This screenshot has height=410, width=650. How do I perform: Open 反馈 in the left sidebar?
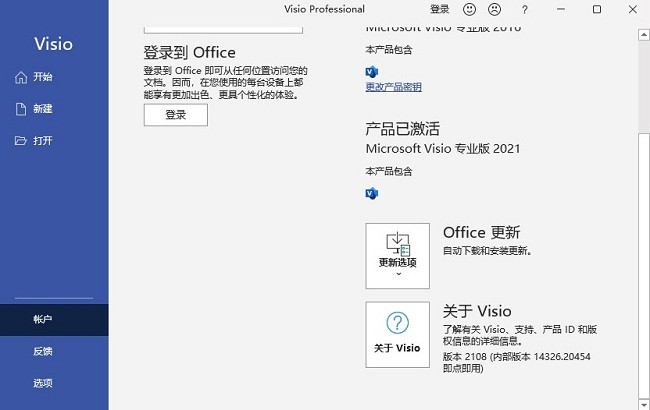coord(42,351)
